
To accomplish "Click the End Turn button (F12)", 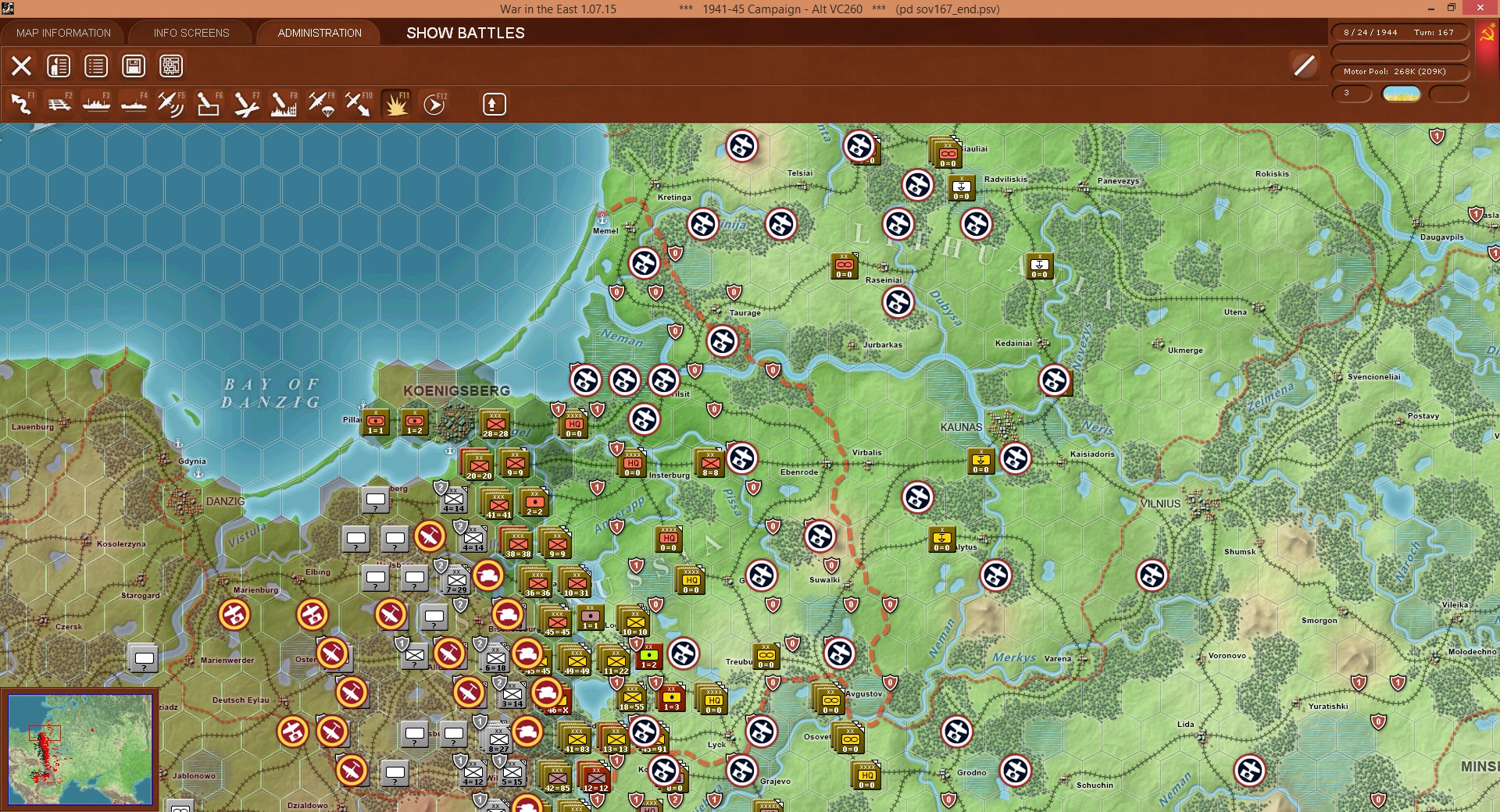I will pos(434,104).
